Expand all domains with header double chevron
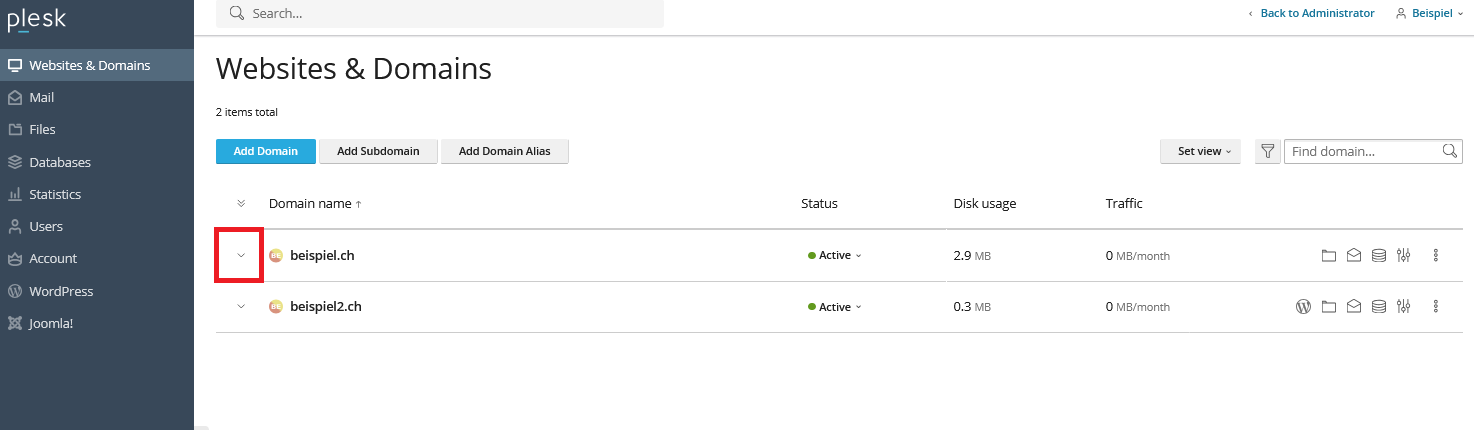This screenshot has height=430, width=1474. point(240,204)
